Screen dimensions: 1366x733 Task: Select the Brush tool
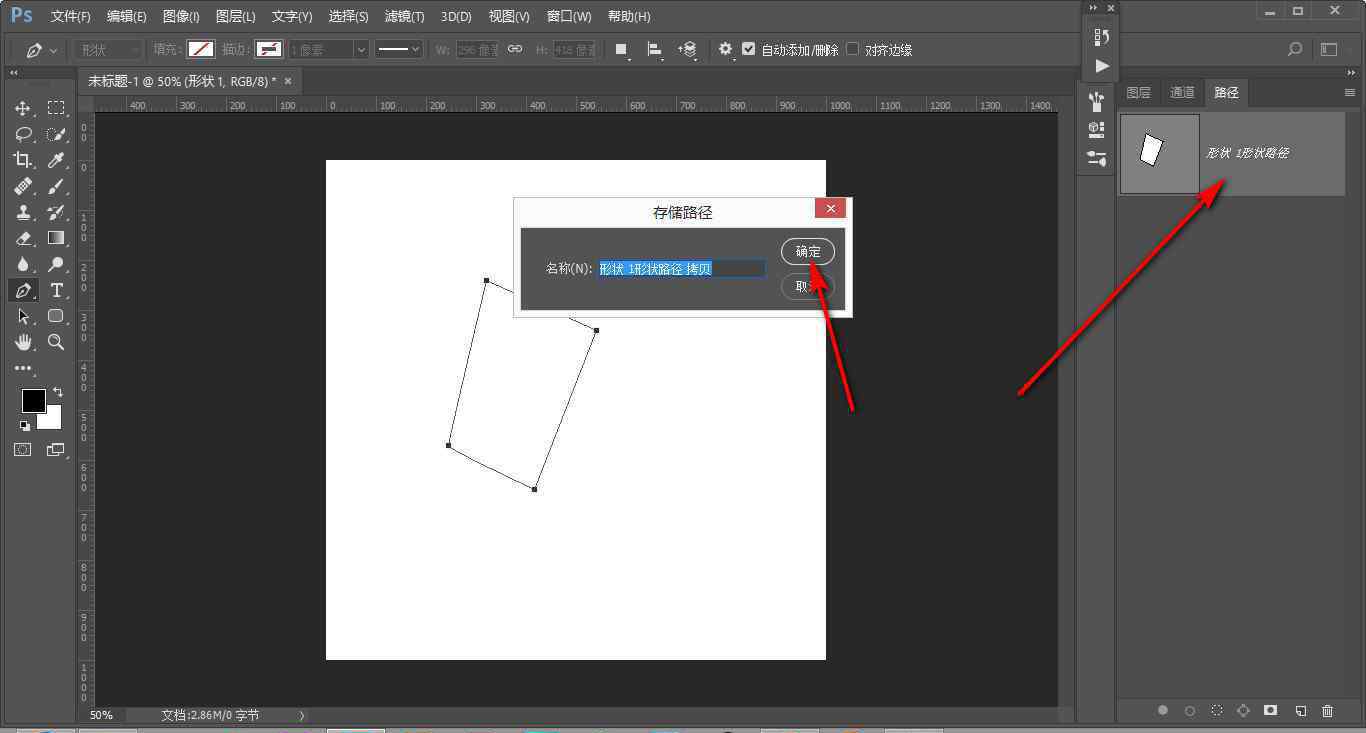click(56, 186)
